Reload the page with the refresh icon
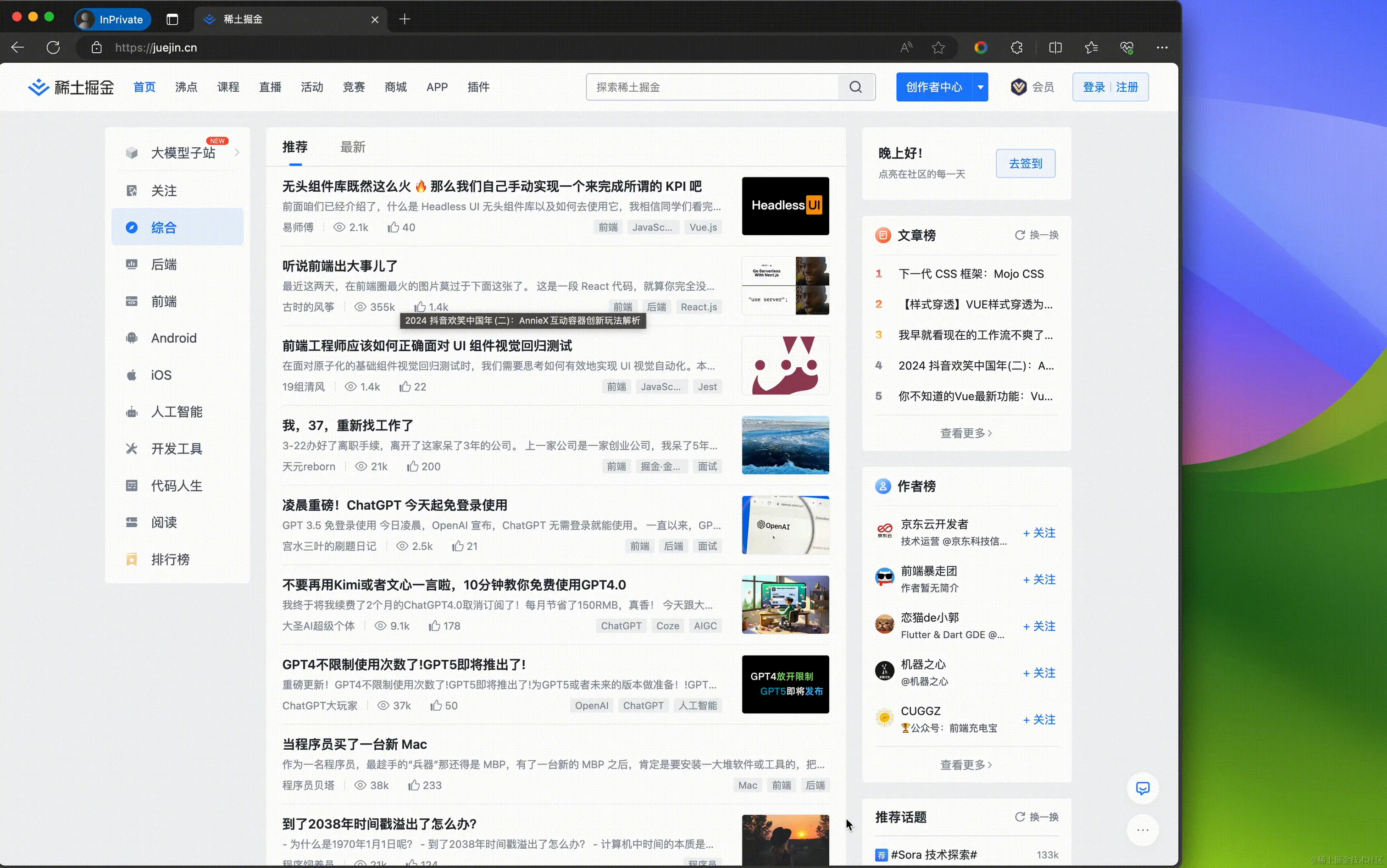Screen dimensions: 1387x868 click(x=53, y=48)
